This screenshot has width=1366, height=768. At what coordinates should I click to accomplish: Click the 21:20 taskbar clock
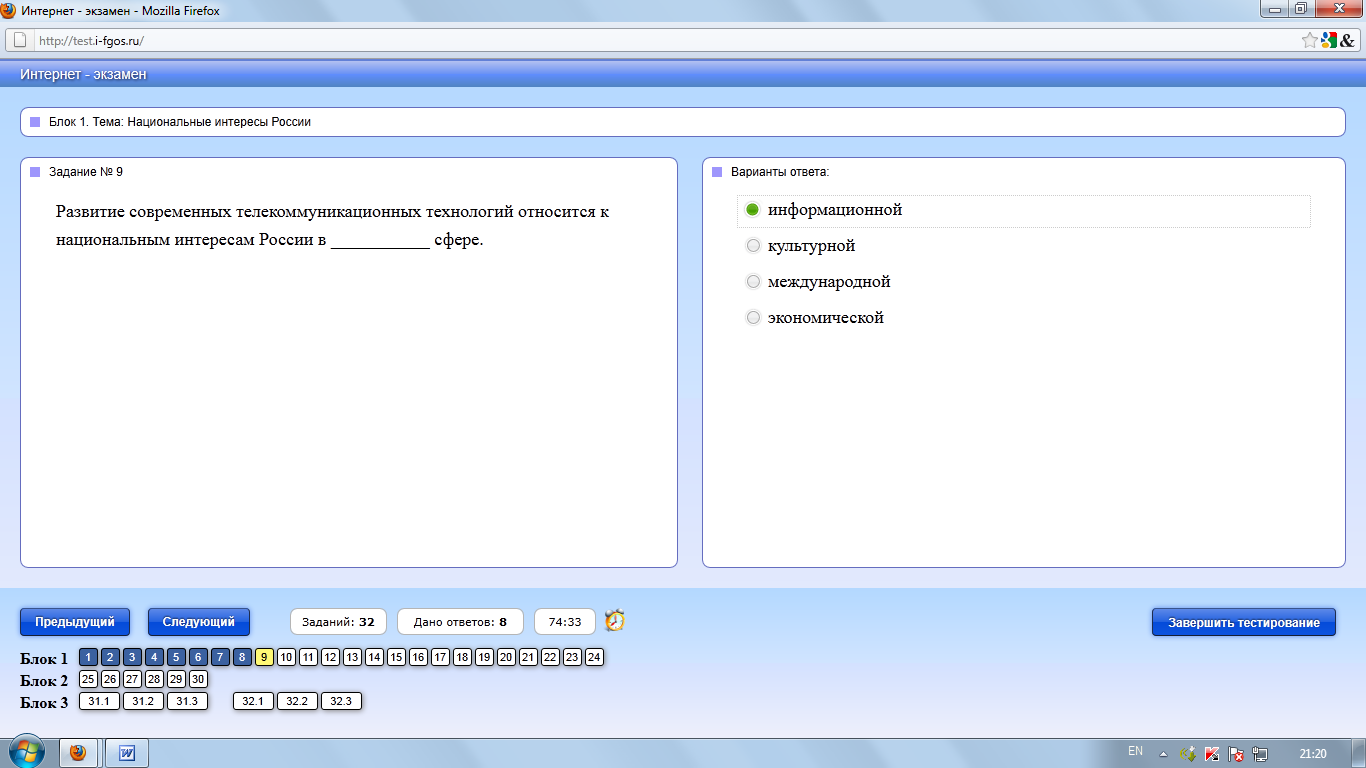coord(1313,754)
